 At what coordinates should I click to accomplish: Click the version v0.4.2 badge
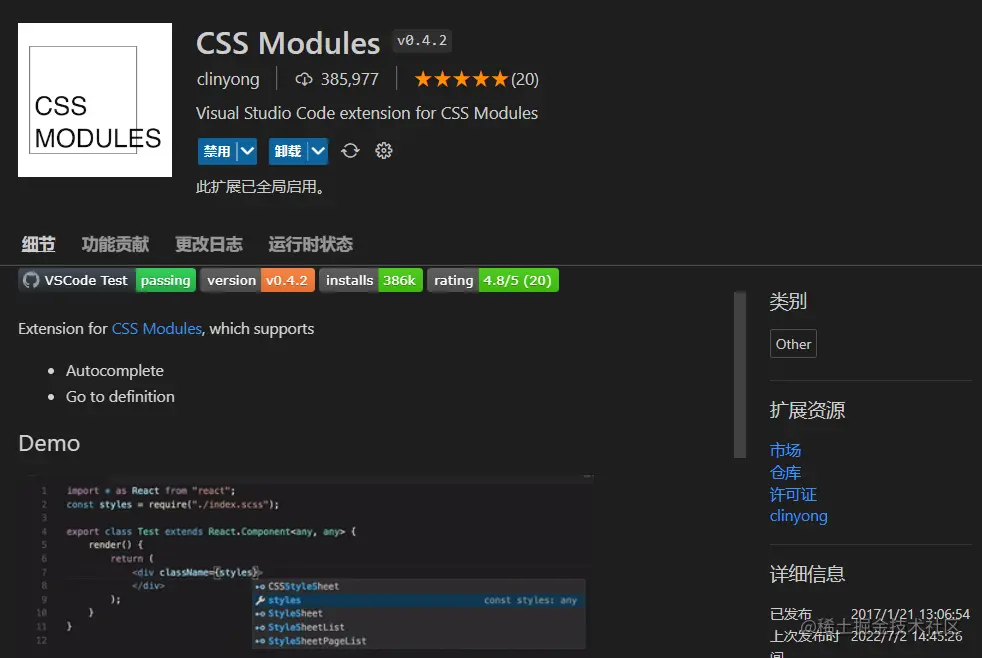(x=257, y=280)
